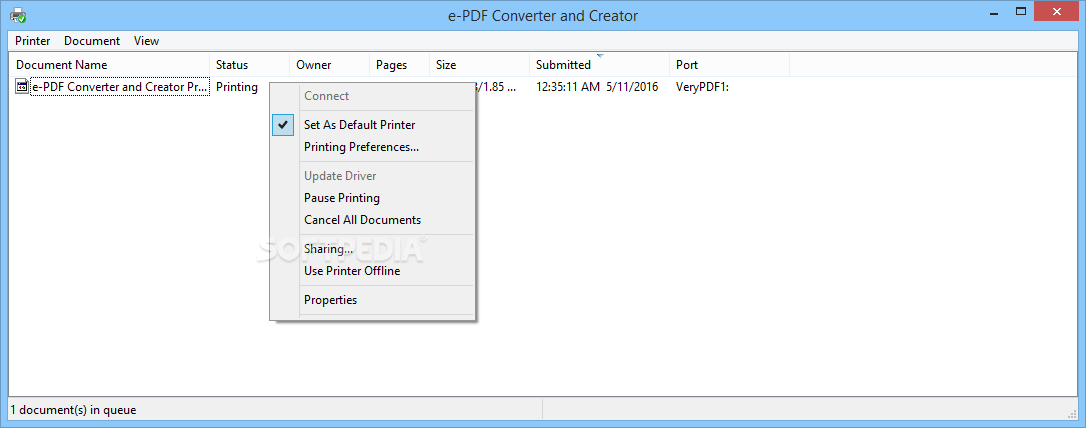Image resolution: width=1086 pixels, height=428 pixels.
Task: Open the Document menu
Action: point(92,41)
